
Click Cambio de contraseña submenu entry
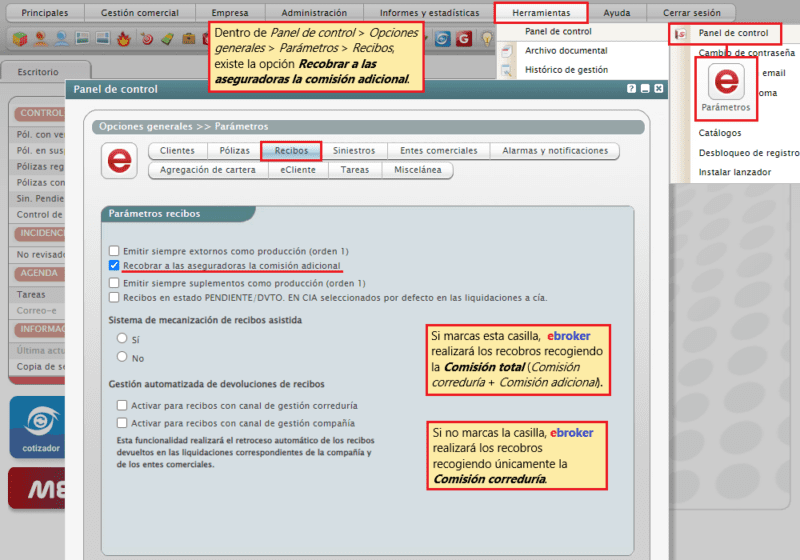coord(746,53)
